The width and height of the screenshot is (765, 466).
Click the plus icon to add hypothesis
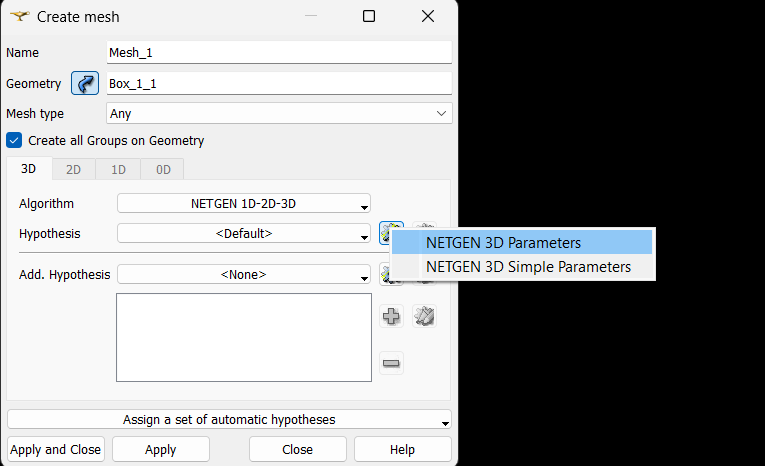(391, 316)
